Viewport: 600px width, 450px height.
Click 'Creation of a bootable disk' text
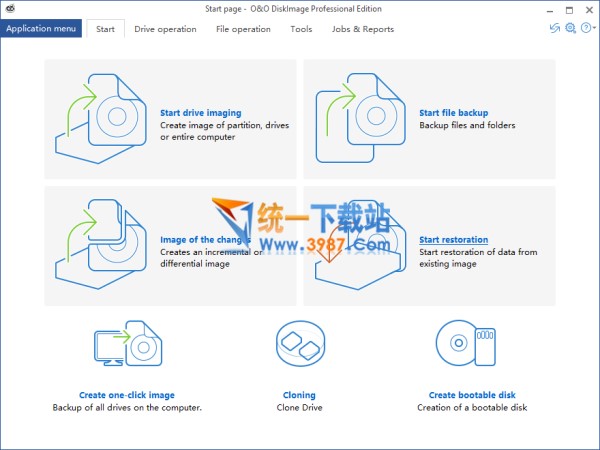[x=472, y=408]
